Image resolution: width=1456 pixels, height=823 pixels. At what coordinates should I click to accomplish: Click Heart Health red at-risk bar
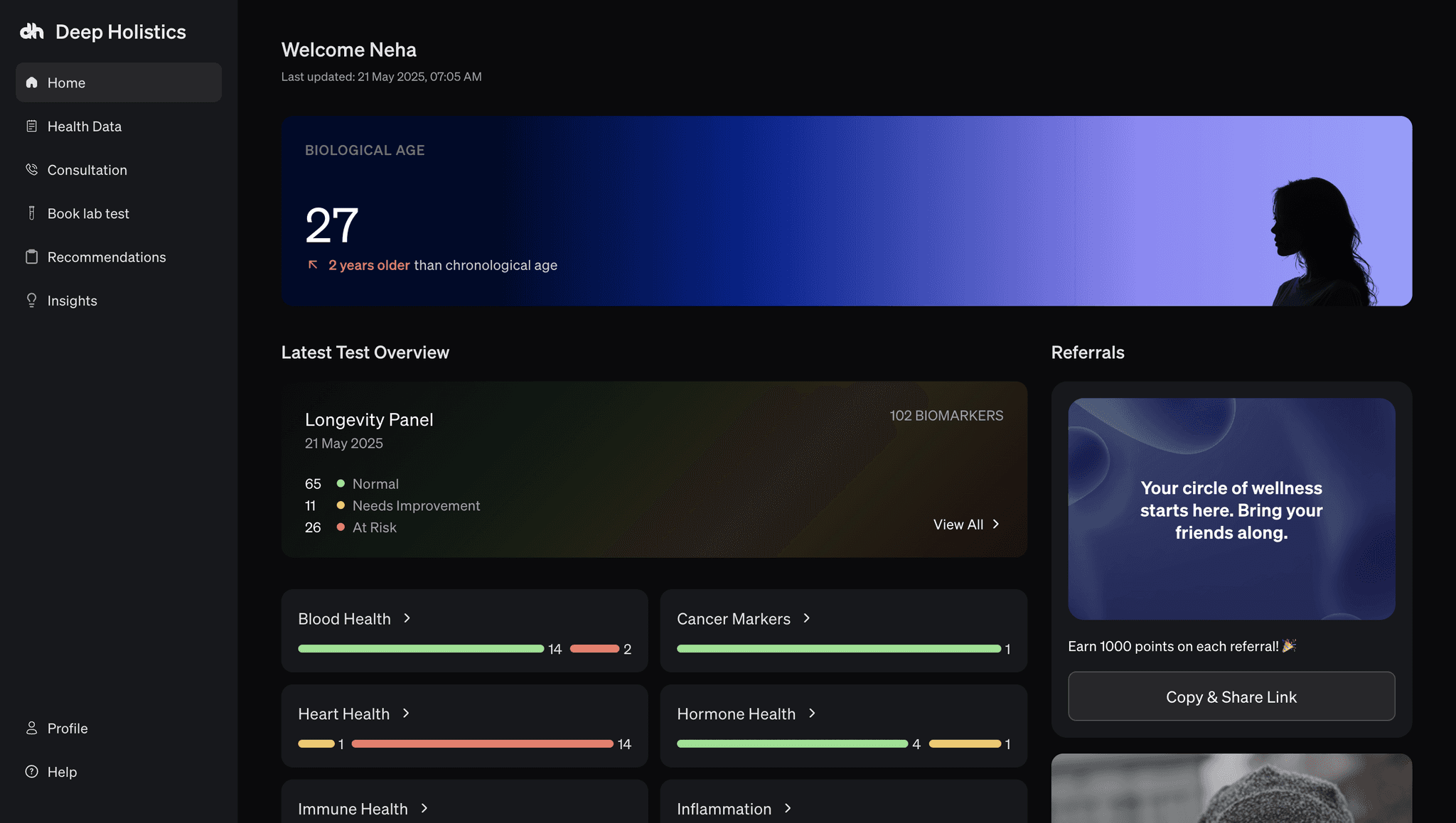[x=482, y=744]
